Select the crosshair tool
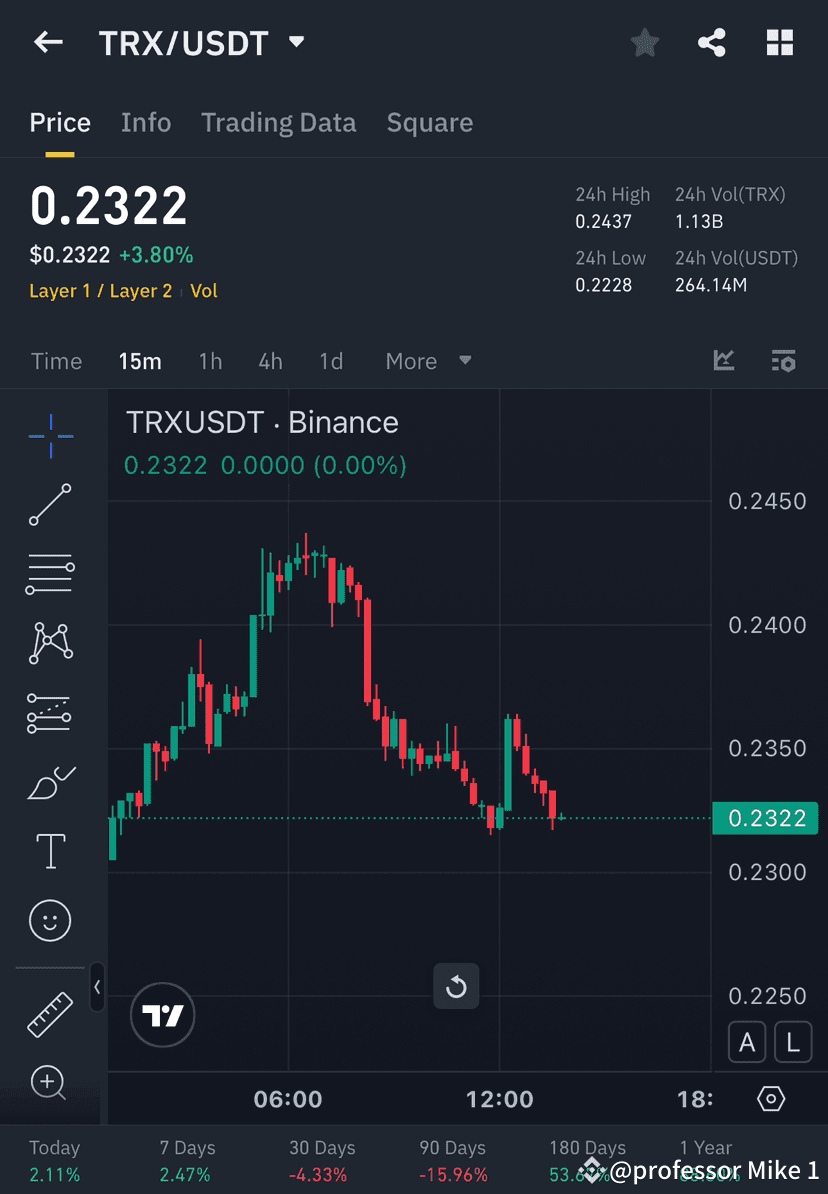 coord(50,435)
